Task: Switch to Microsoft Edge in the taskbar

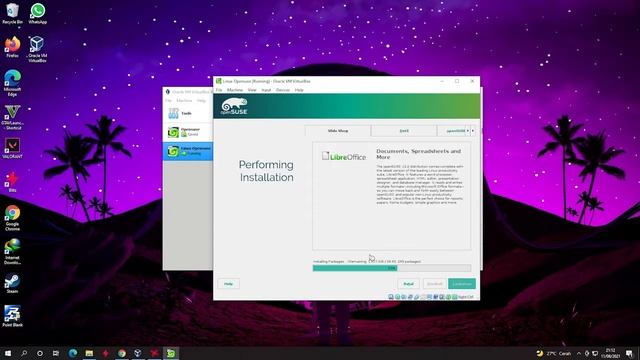Action: [73, 353]
